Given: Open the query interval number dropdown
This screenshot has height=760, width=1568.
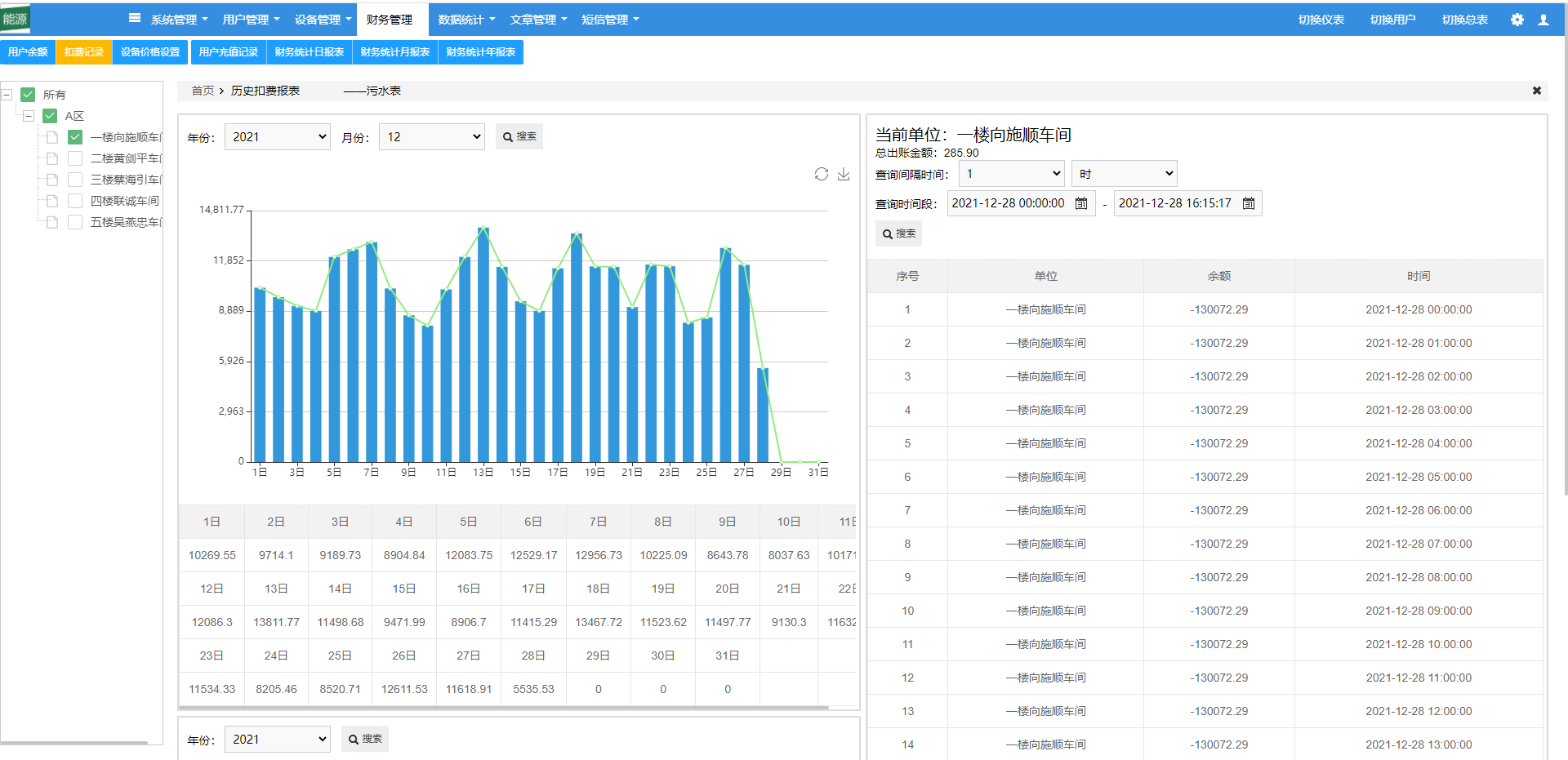Looking at the screenshot, I should (1012, 174).
